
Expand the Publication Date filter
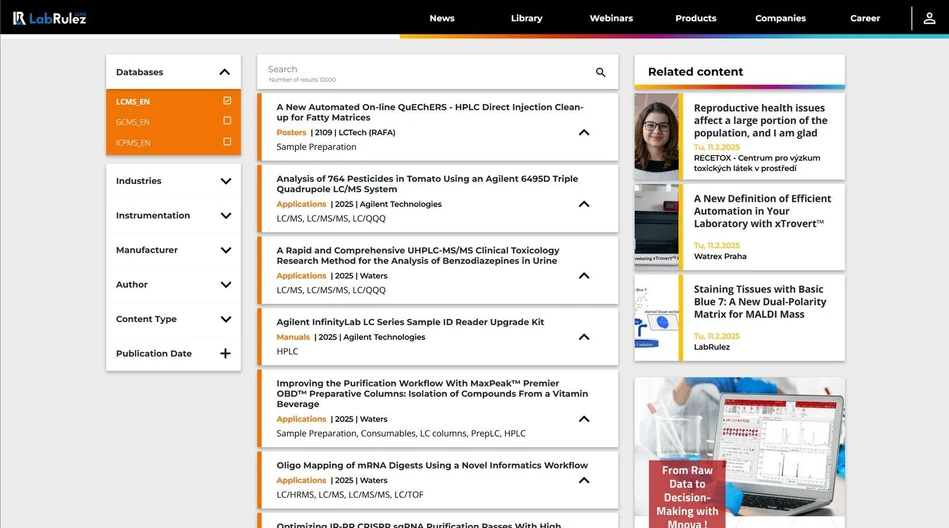225,354
